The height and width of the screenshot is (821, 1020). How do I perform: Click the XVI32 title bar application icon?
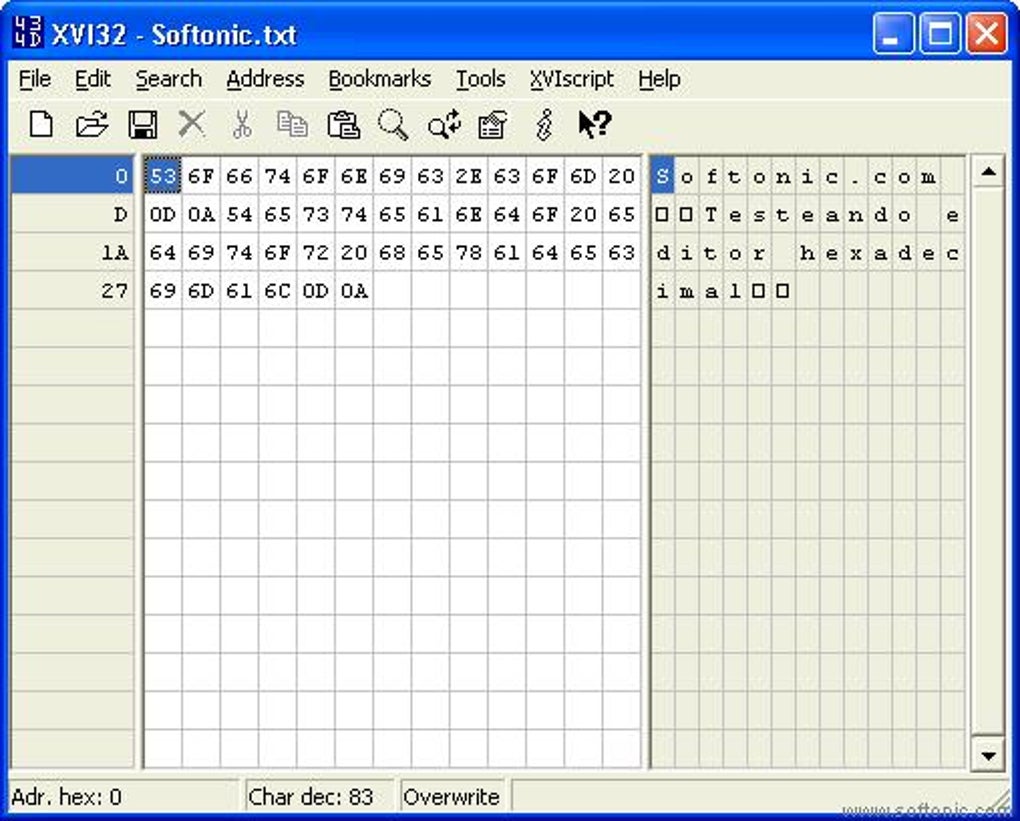[28, 32]
